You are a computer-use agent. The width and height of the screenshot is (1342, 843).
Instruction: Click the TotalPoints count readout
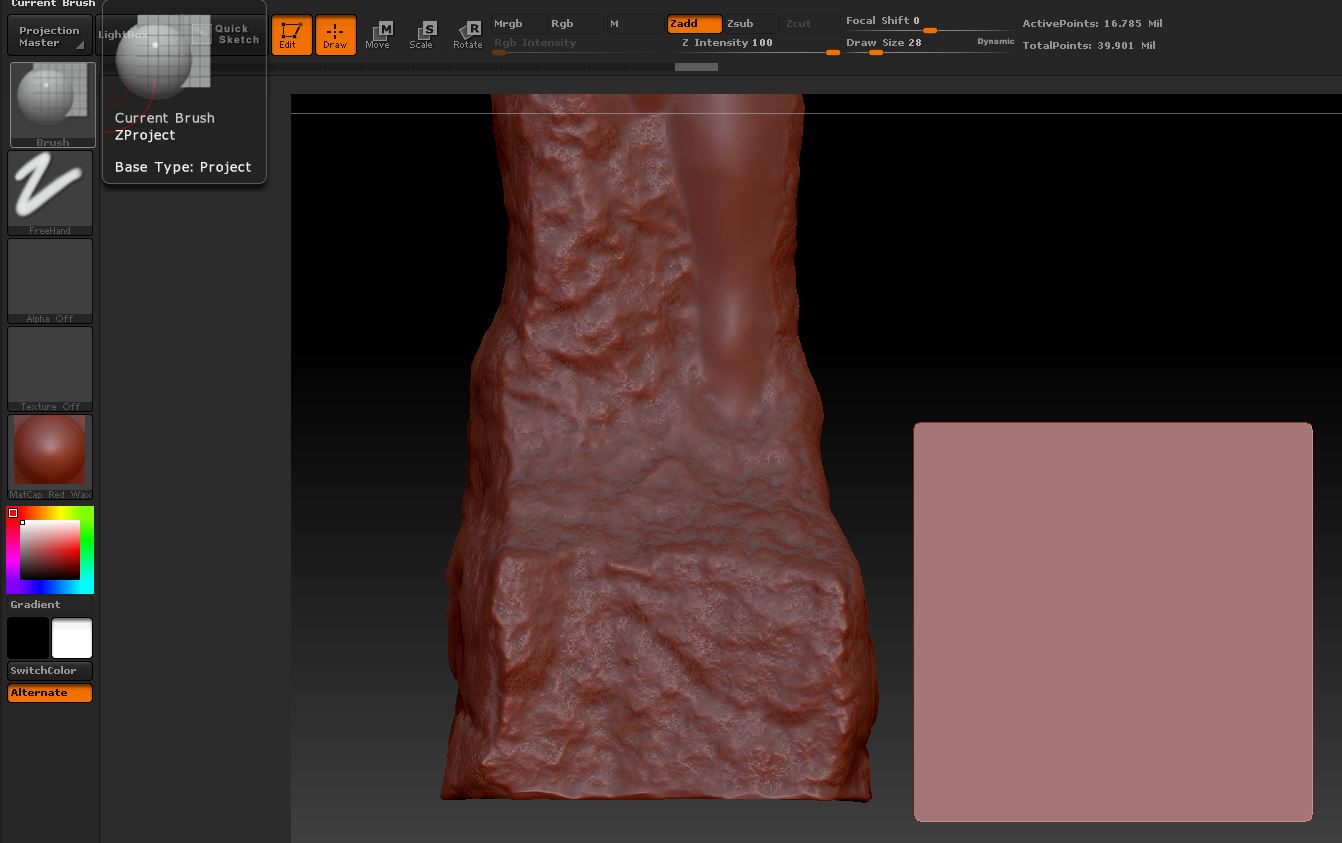[1089, 46]
